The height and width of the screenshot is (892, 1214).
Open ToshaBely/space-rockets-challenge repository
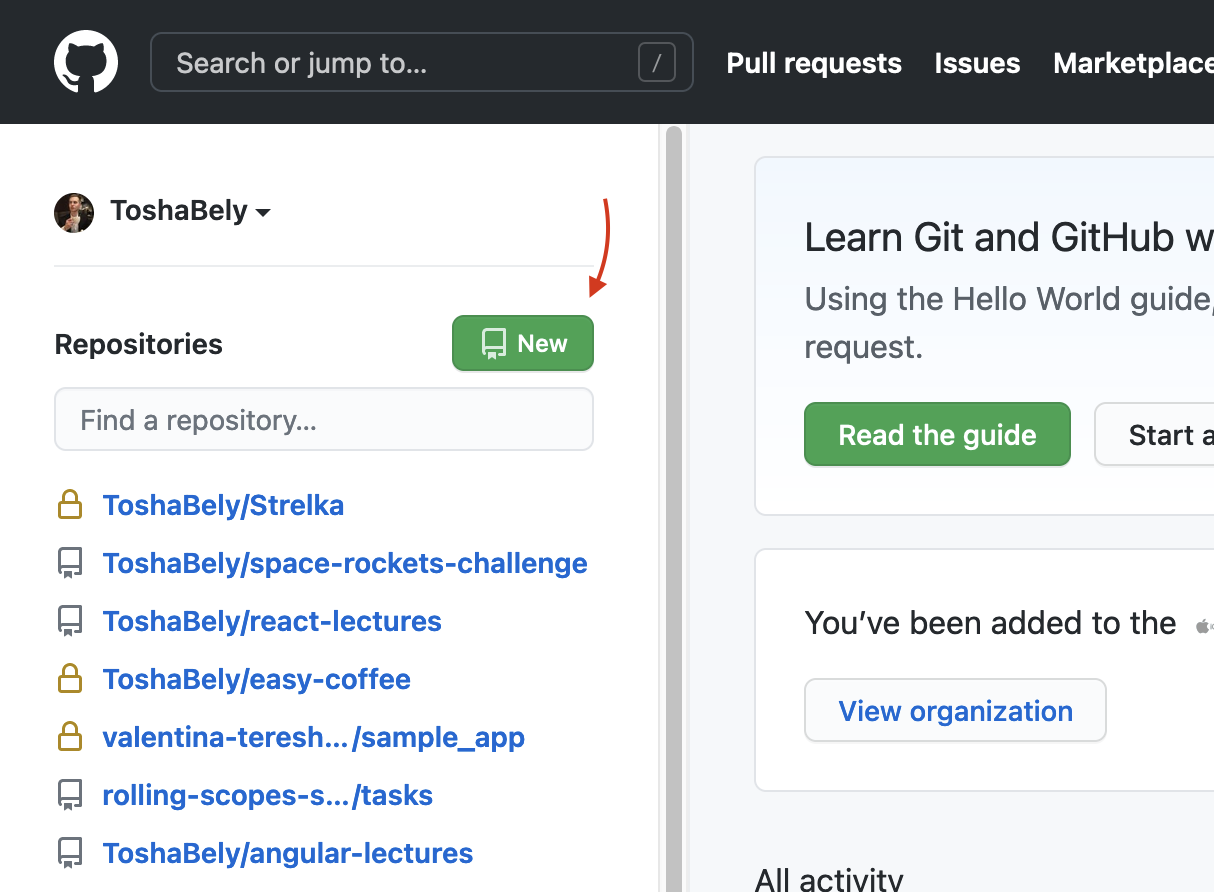[345, 563]
